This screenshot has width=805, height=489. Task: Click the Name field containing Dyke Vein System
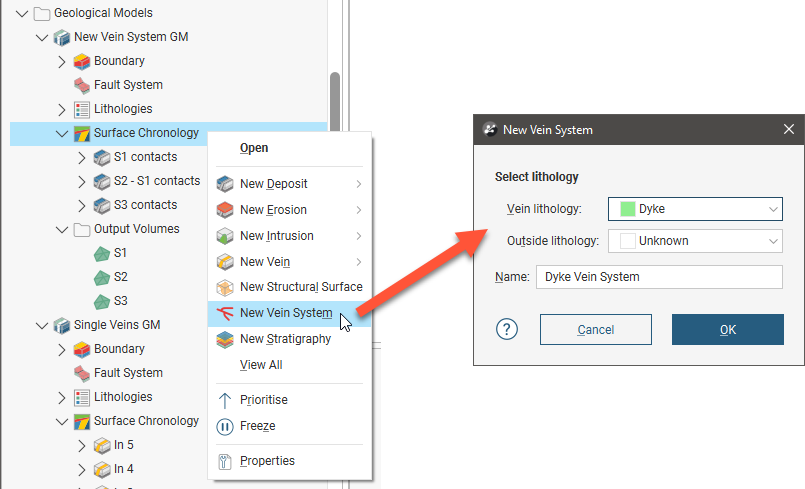point(659,277)
